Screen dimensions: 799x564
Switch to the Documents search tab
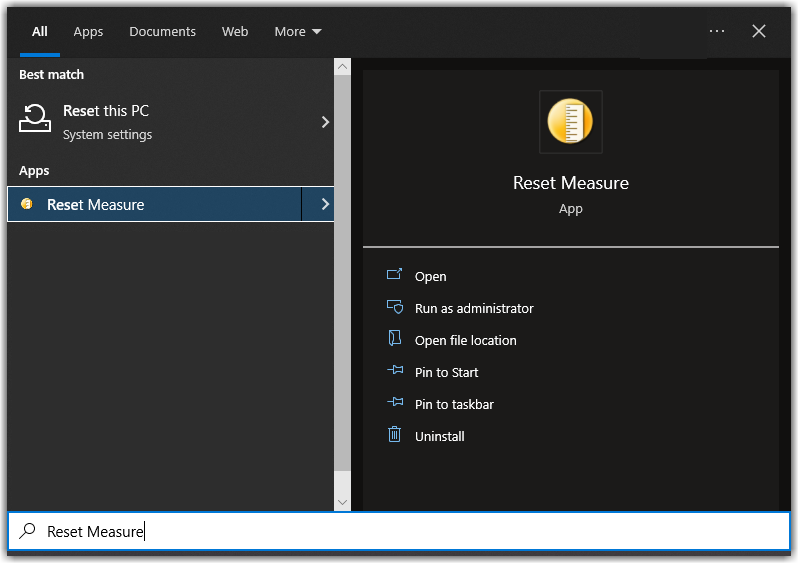tap(163, 32)
